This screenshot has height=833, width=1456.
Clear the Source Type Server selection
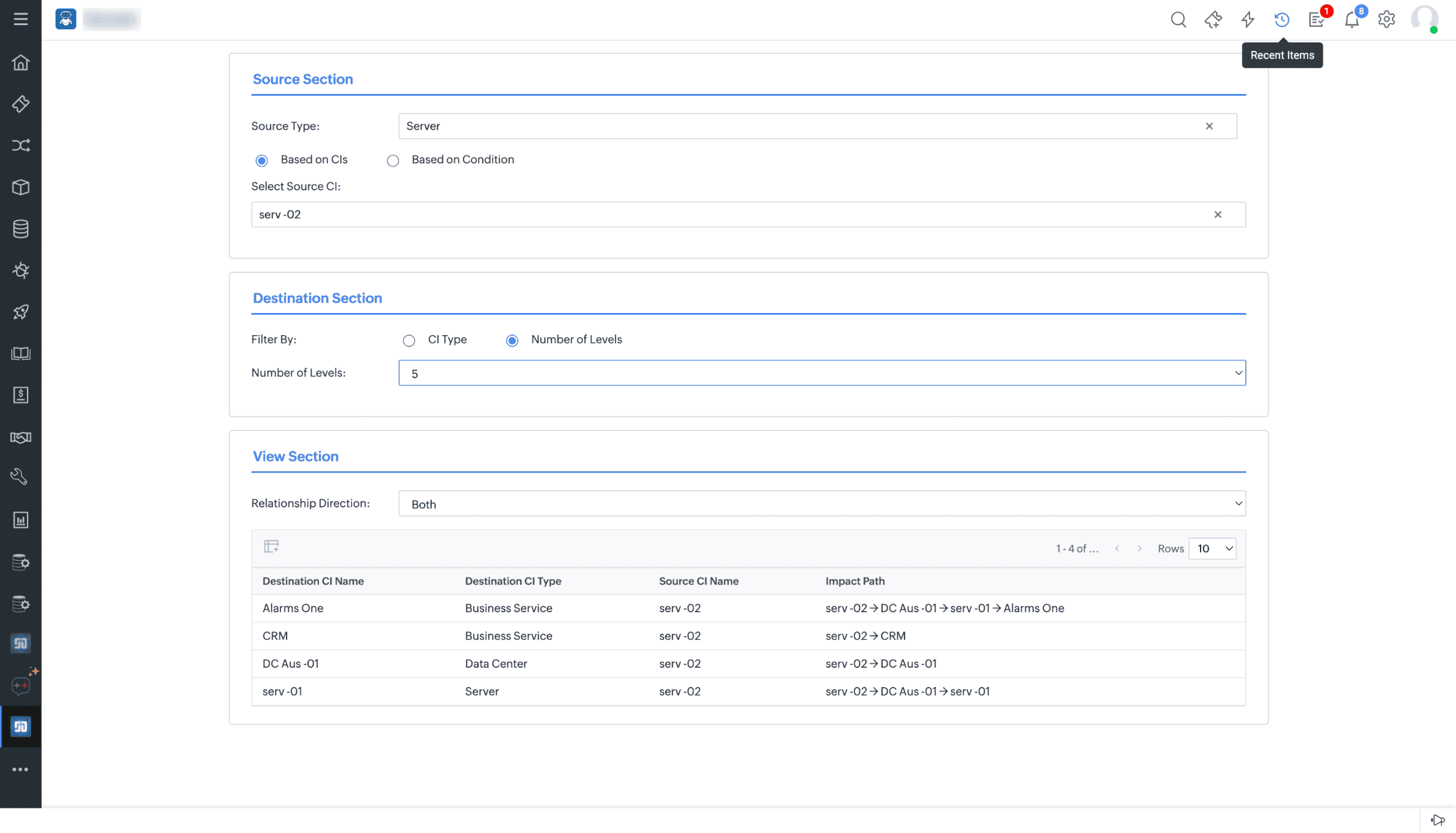point(1209,126)
